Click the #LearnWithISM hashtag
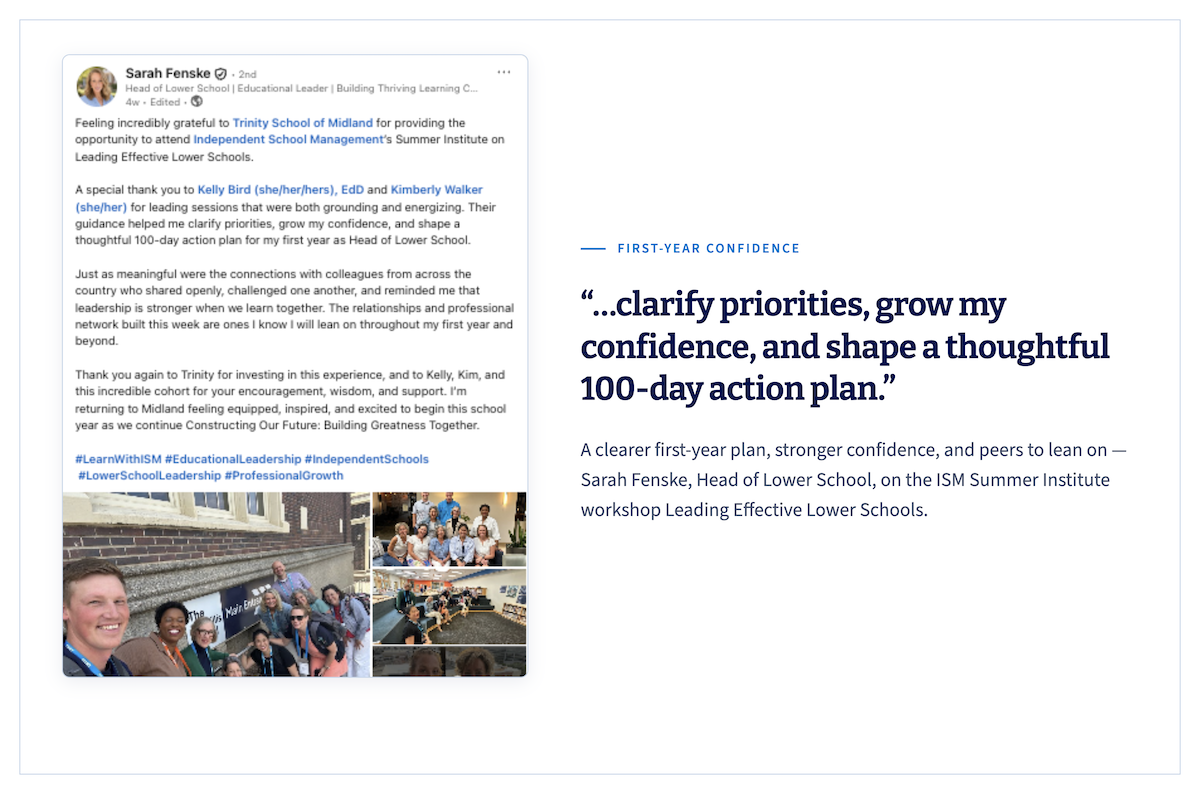Viewport: 1200px width, 794px height. [x=118, y=459]
